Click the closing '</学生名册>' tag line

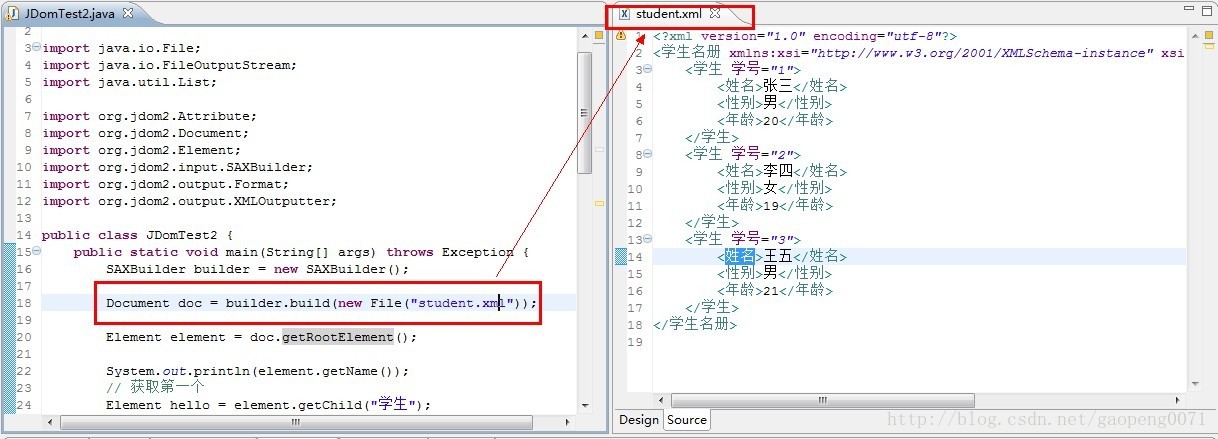point(695,325)
